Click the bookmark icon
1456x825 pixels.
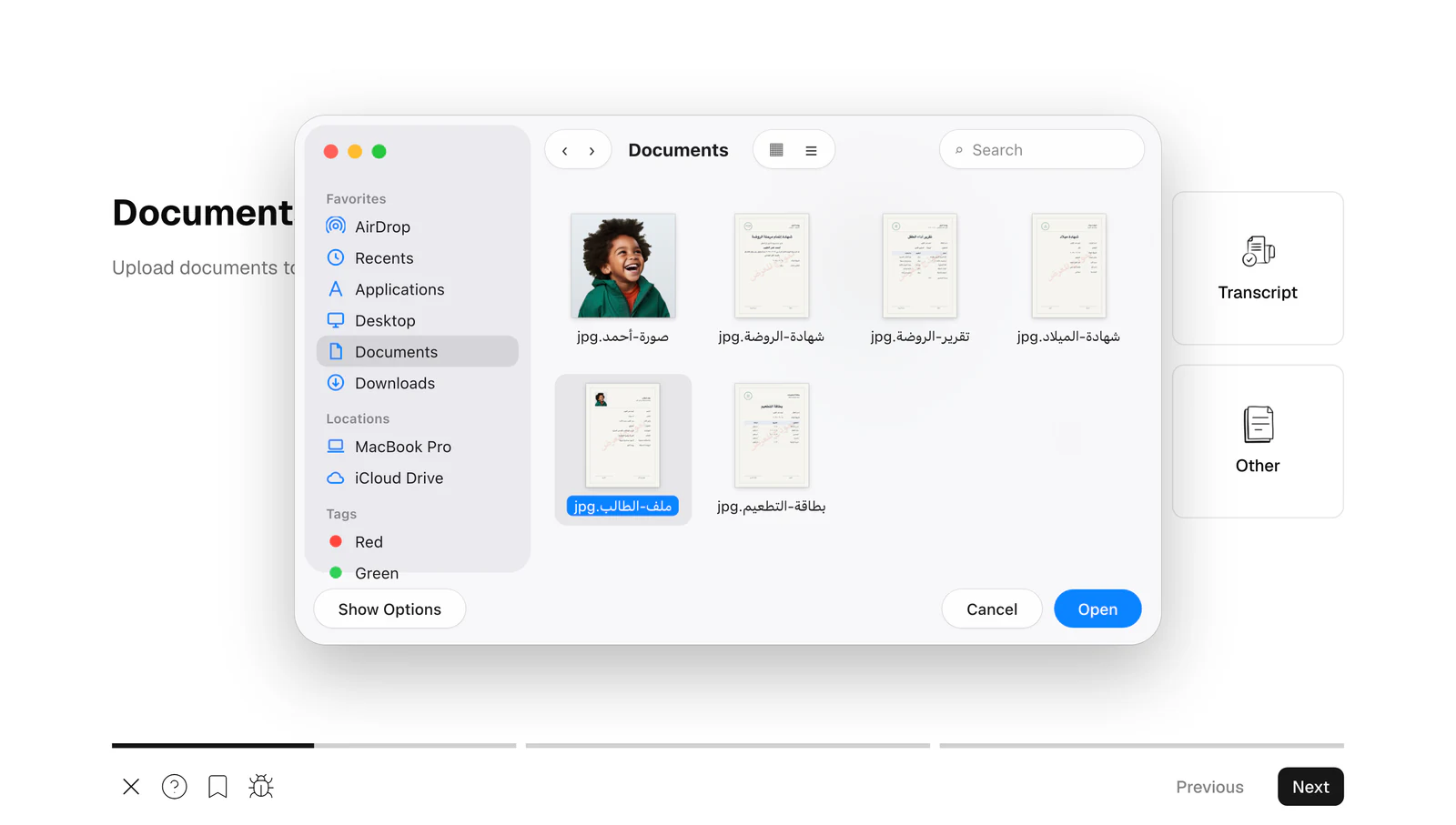coord(217,787)
